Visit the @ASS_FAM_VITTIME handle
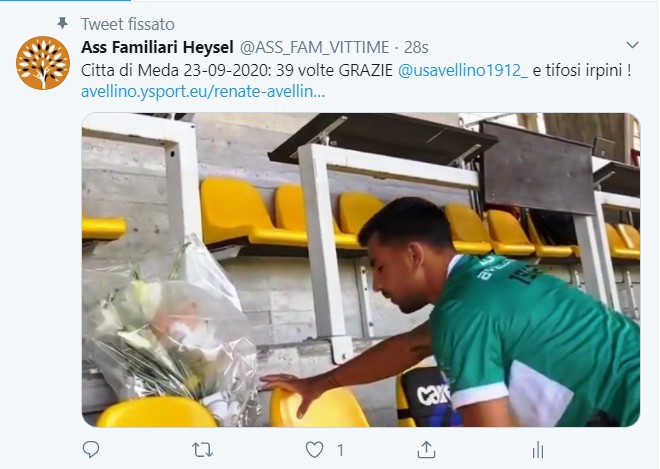 (x=314, y=47)
